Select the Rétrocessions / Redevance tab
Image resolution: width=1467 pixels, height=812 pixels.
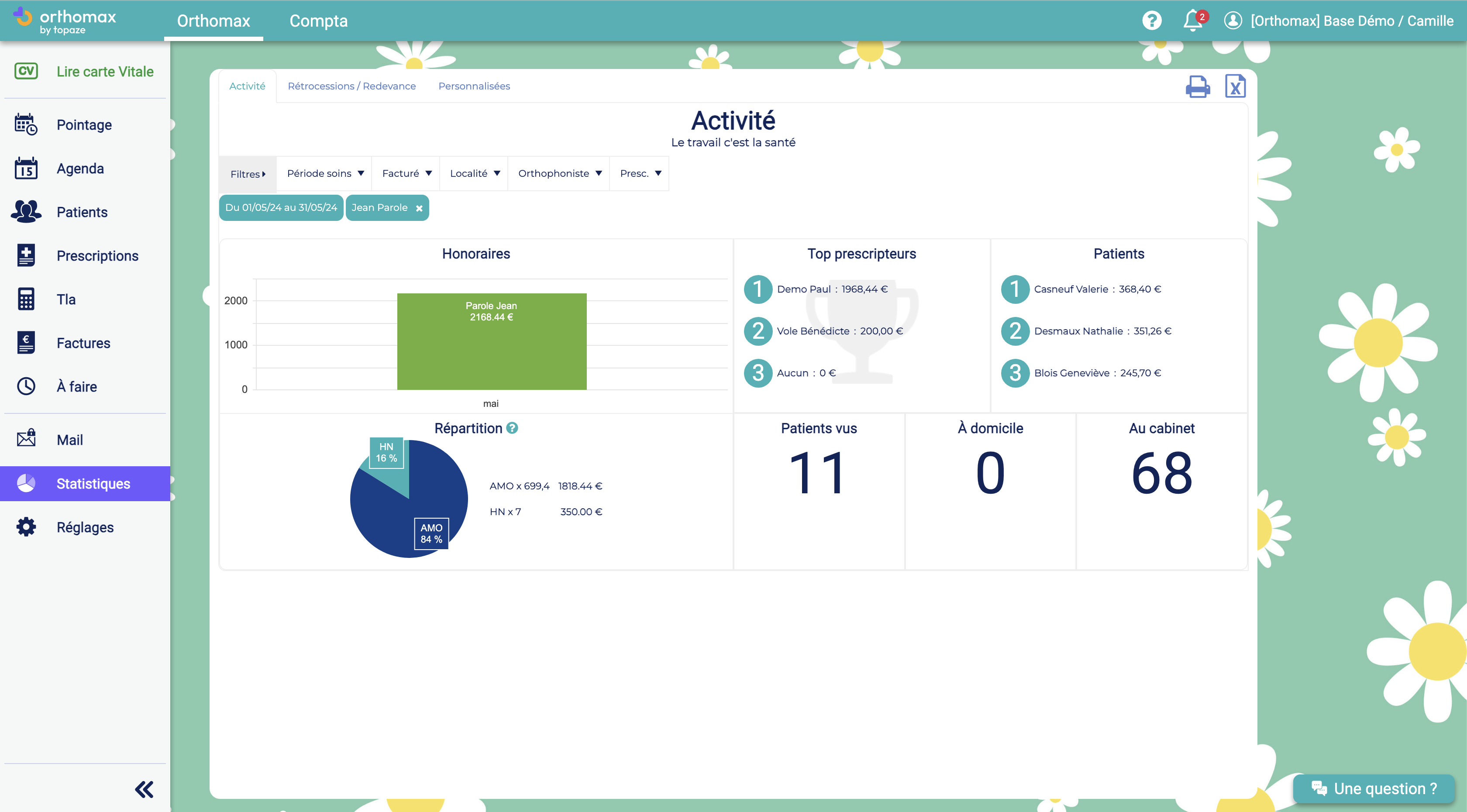tap(351, 86)
